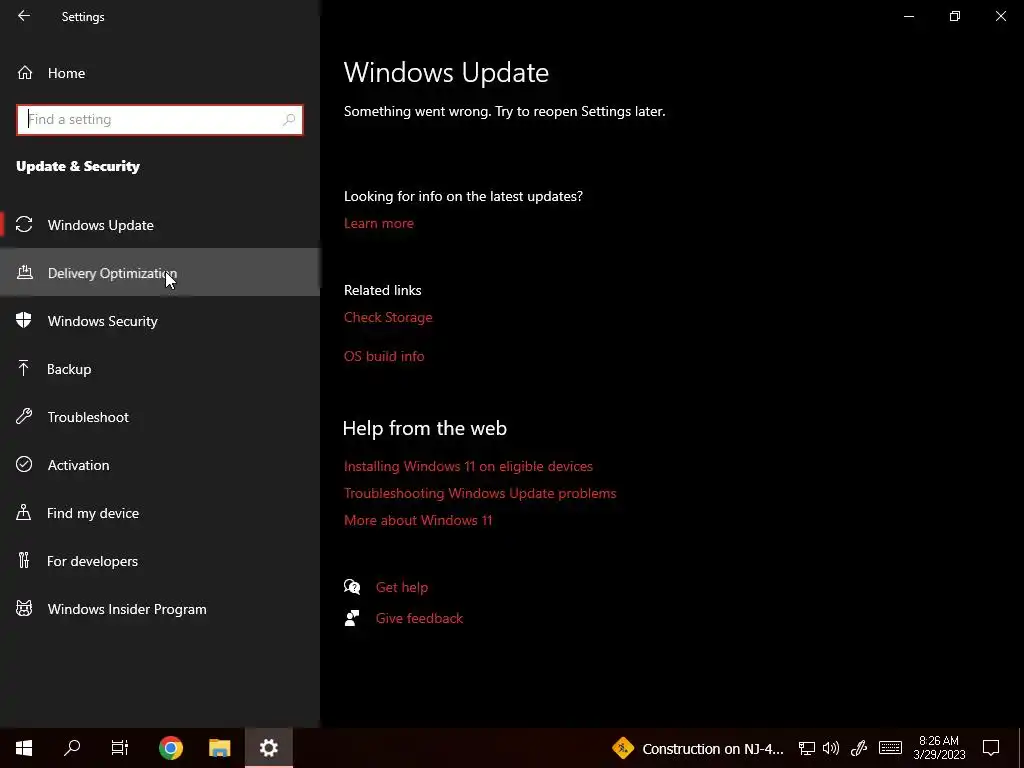
Task: Select For developers in the sidebar
Action: [160, 561]
